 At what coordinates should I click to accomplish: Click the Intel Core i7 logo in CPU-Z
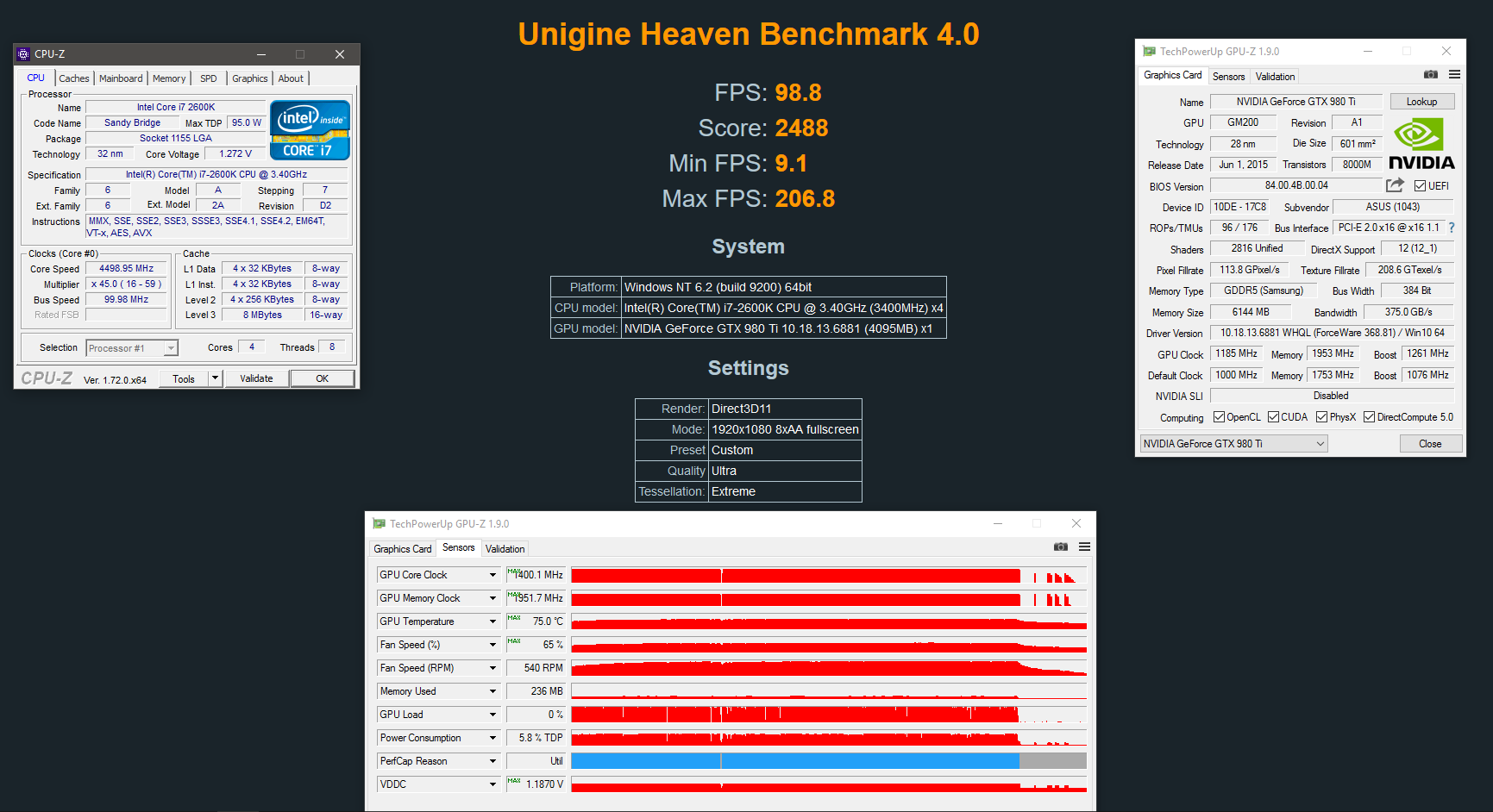tap(310, 130)
